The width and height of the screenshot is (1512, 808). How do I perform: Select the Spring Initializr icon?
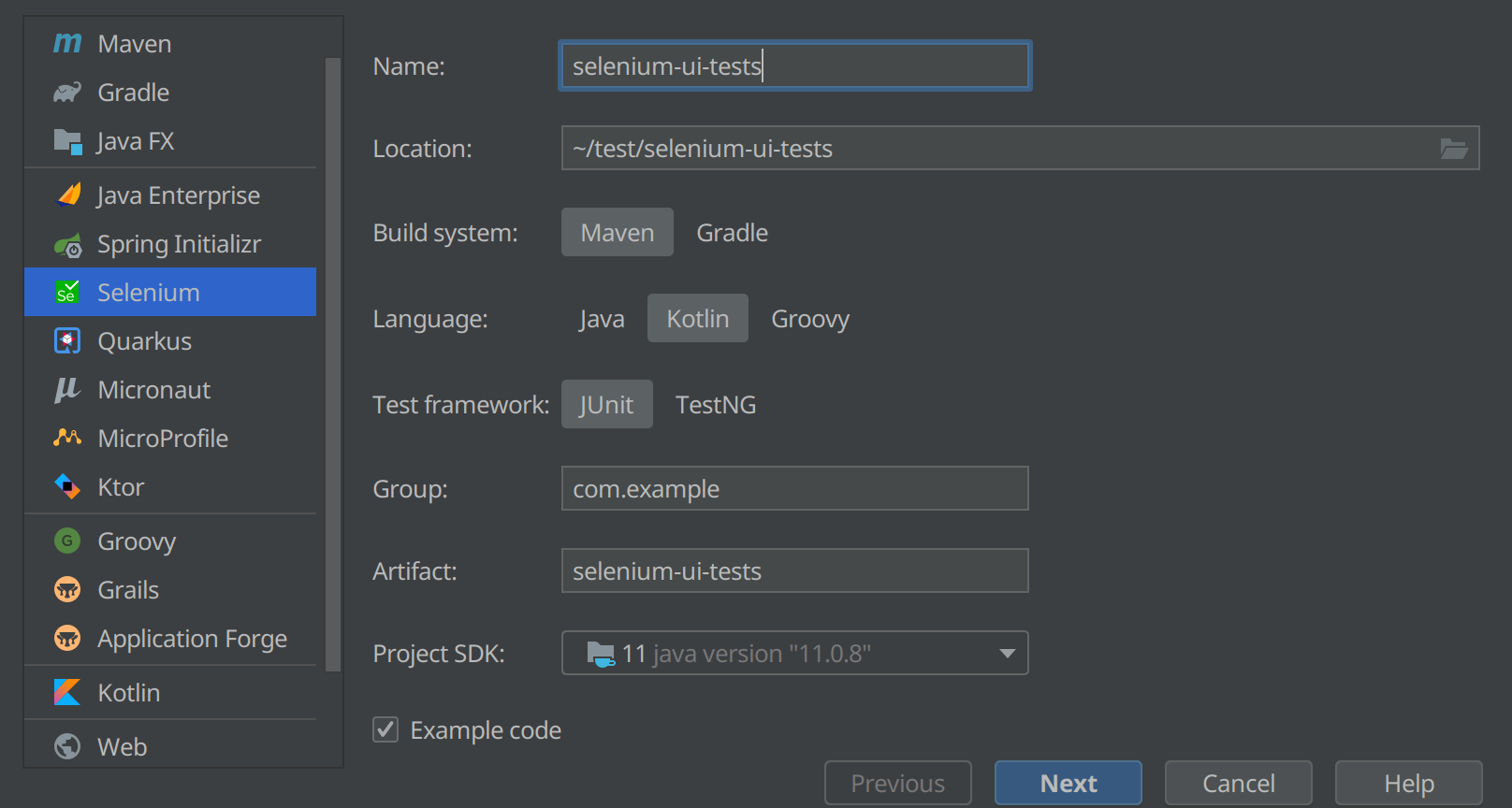pos(67,245)
